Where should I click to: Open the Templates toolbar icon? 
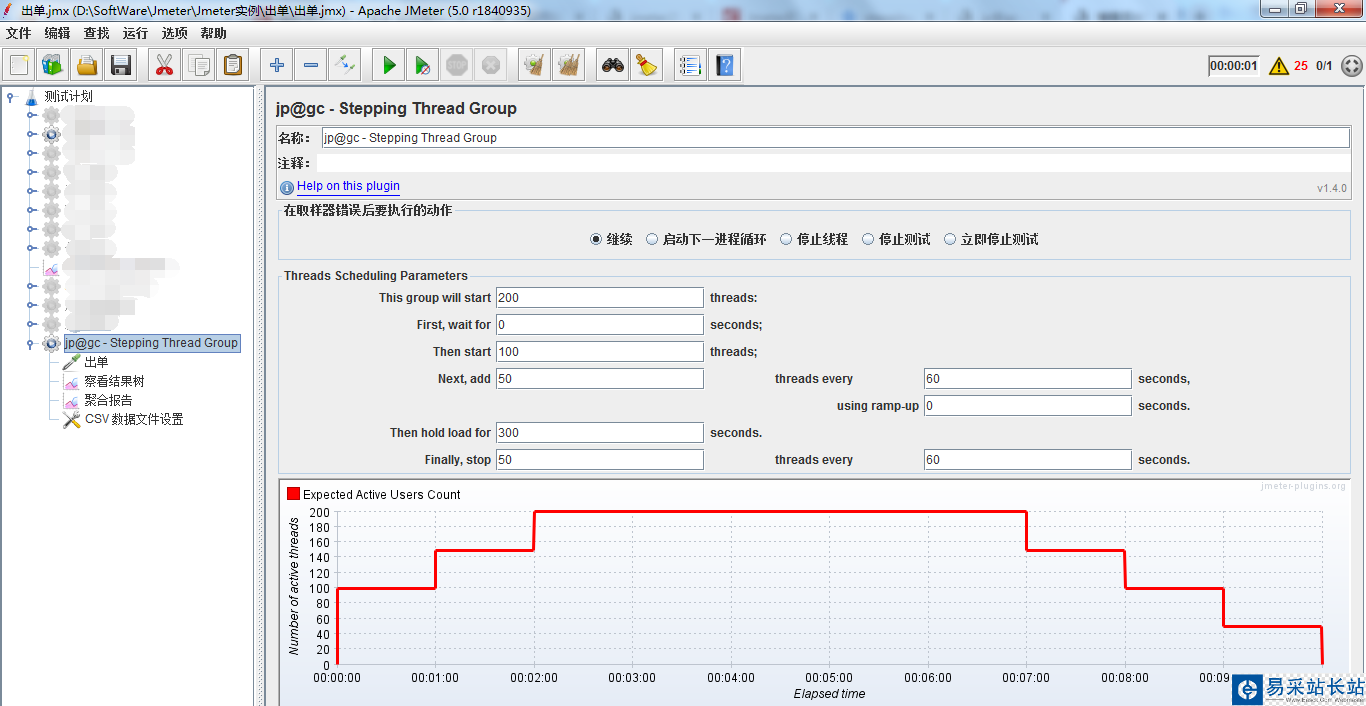click(x=53, y=66)
